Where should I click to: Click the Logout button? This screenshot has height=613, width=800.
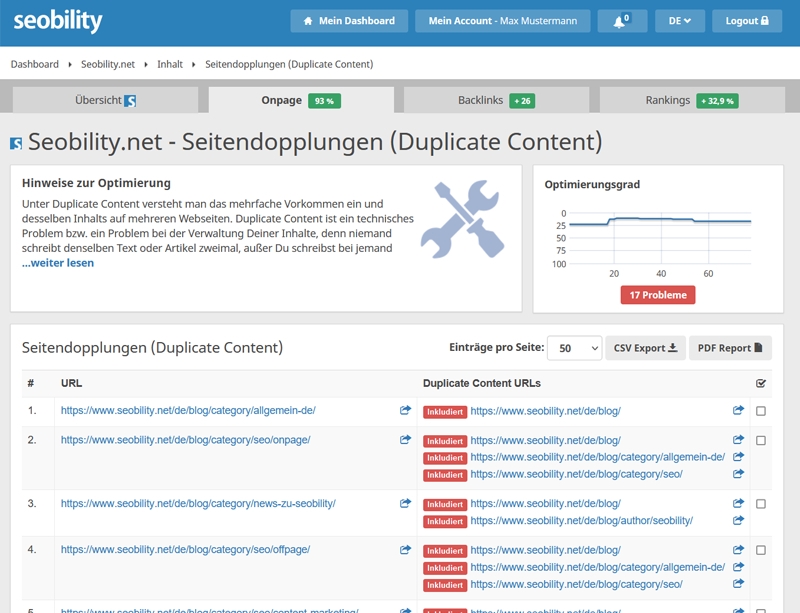(x=747, y=21)
